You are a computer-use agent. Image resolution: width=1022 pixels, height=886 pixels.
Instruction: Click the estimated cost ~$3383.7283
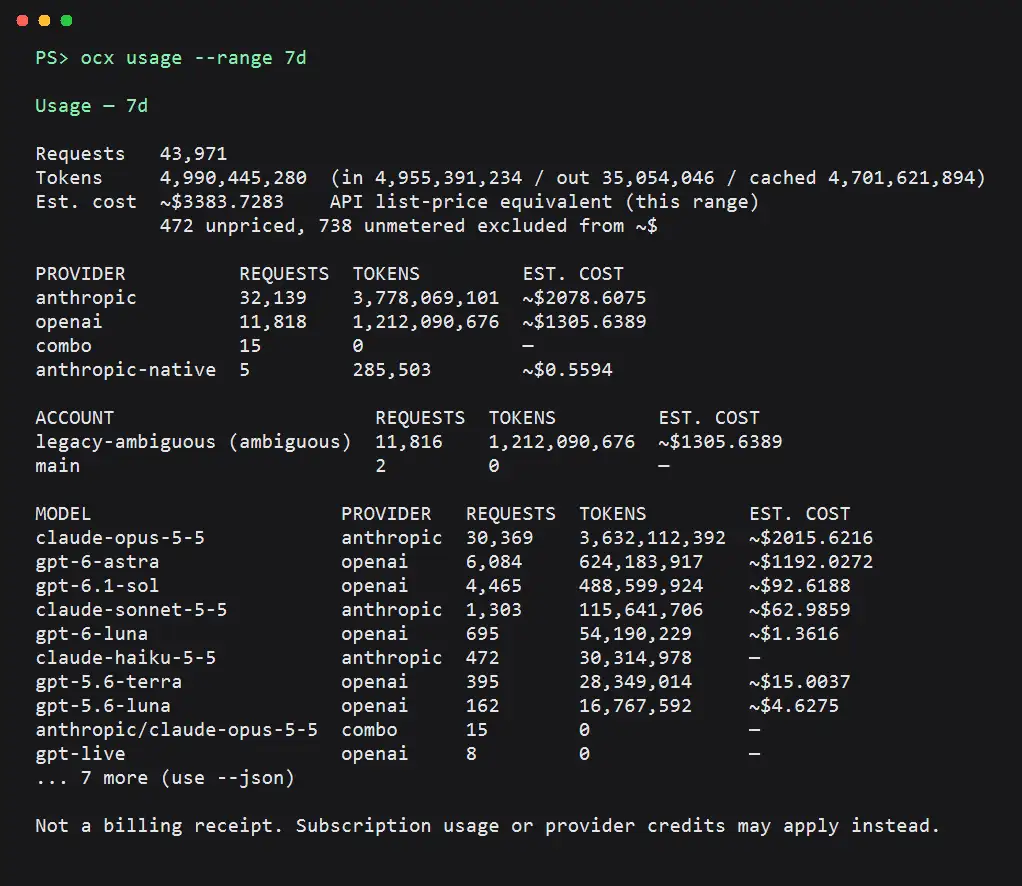coord(222,202)
